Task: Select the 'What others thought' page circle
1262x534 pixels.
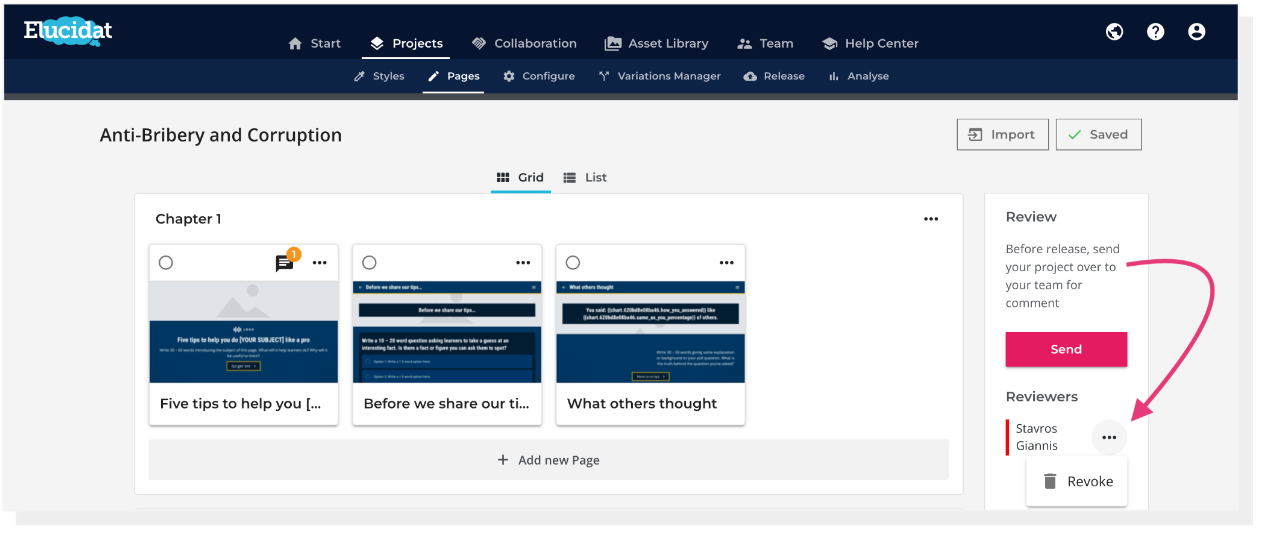Action: click(x=573, y=262)
